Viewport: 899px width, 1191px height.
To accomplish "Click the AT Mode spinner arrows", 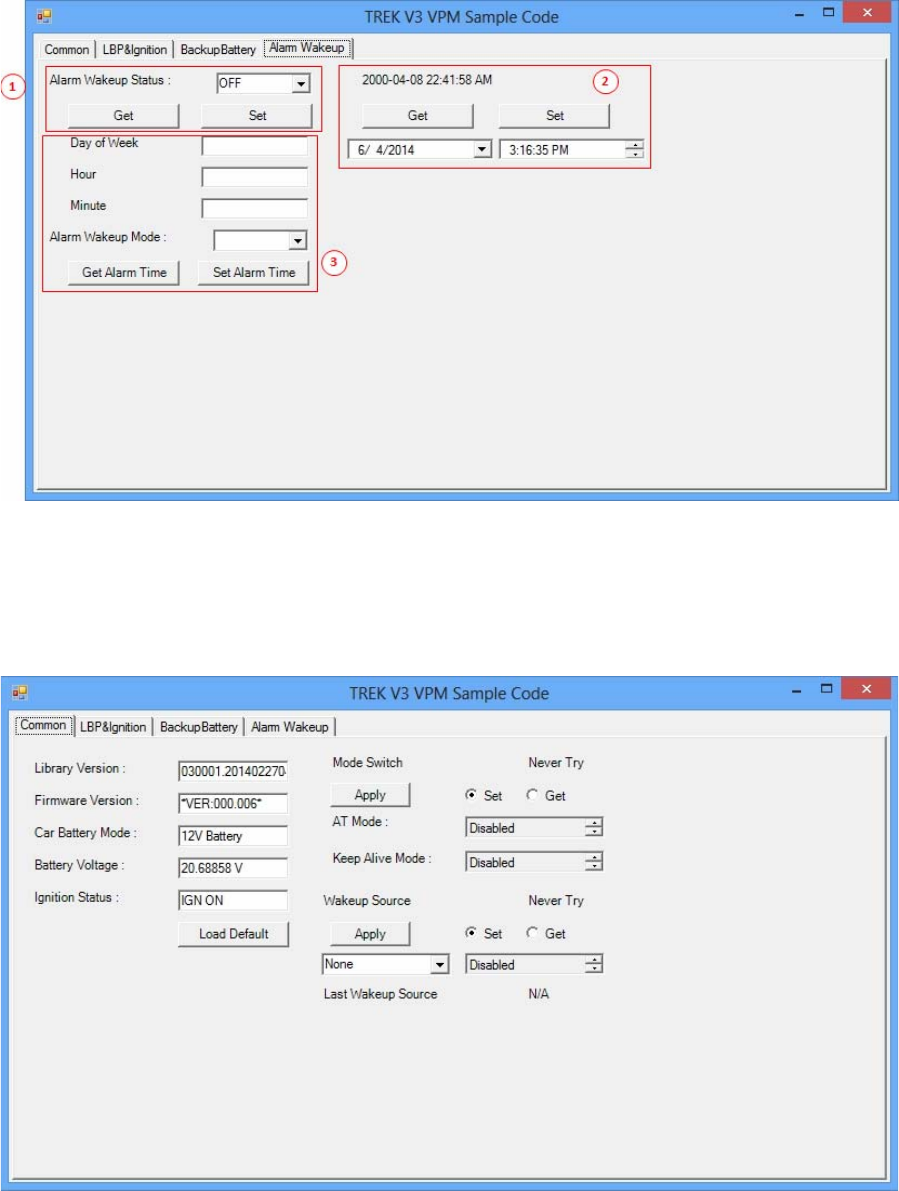I will pos(595,828).
